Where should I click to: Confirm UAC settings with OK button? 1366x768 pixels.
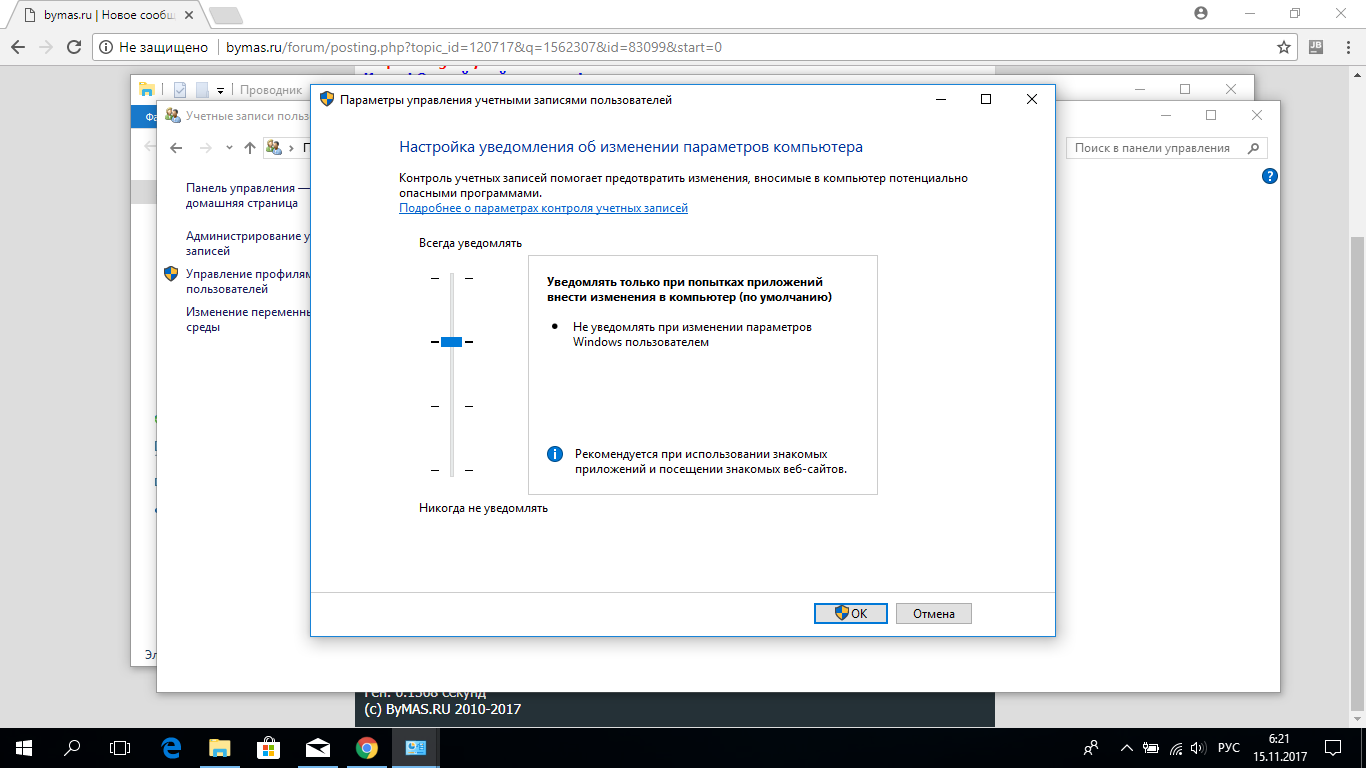tap(850, 613)
